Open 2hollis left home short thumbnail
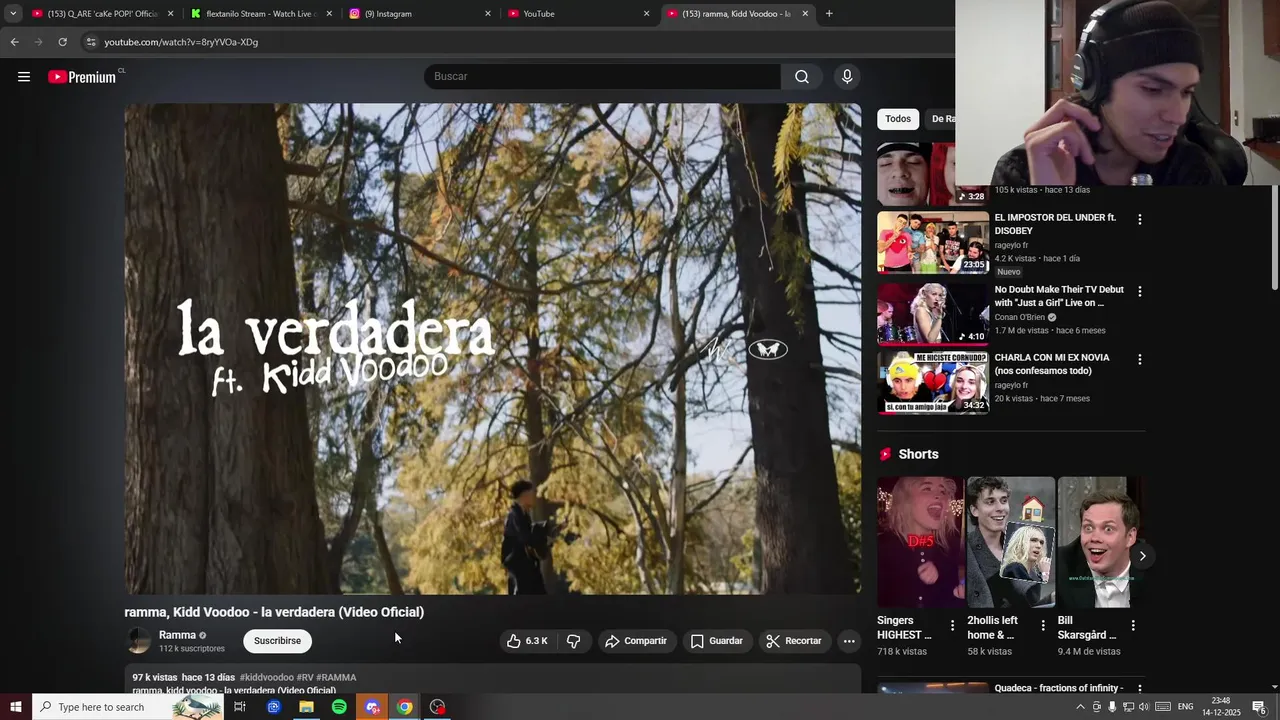Image resolution: width=1280 pixels, height=720 pixels. (x=1011, y=542)
